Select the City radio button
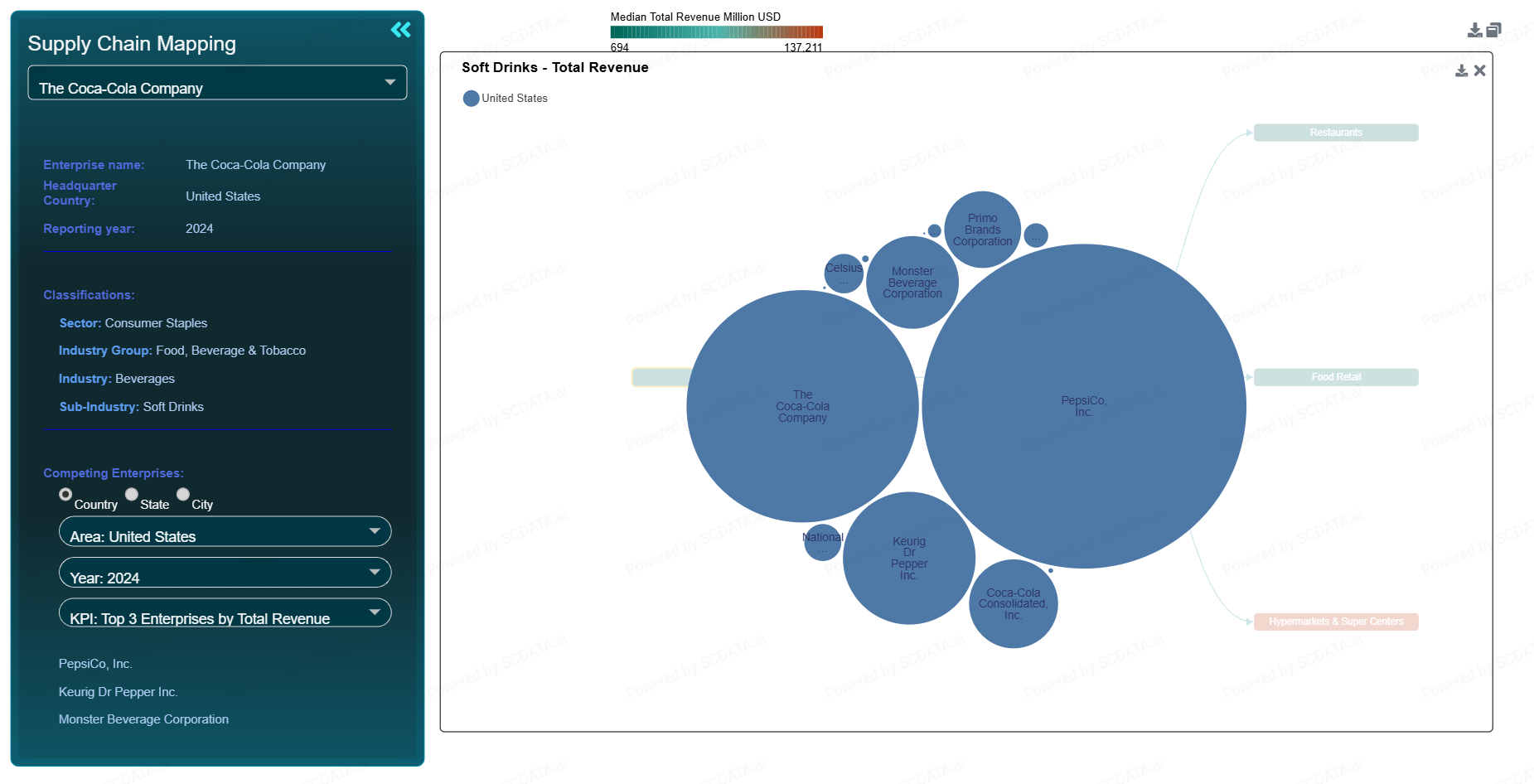The image size is (1534, 784). click(x=183, y=494)
